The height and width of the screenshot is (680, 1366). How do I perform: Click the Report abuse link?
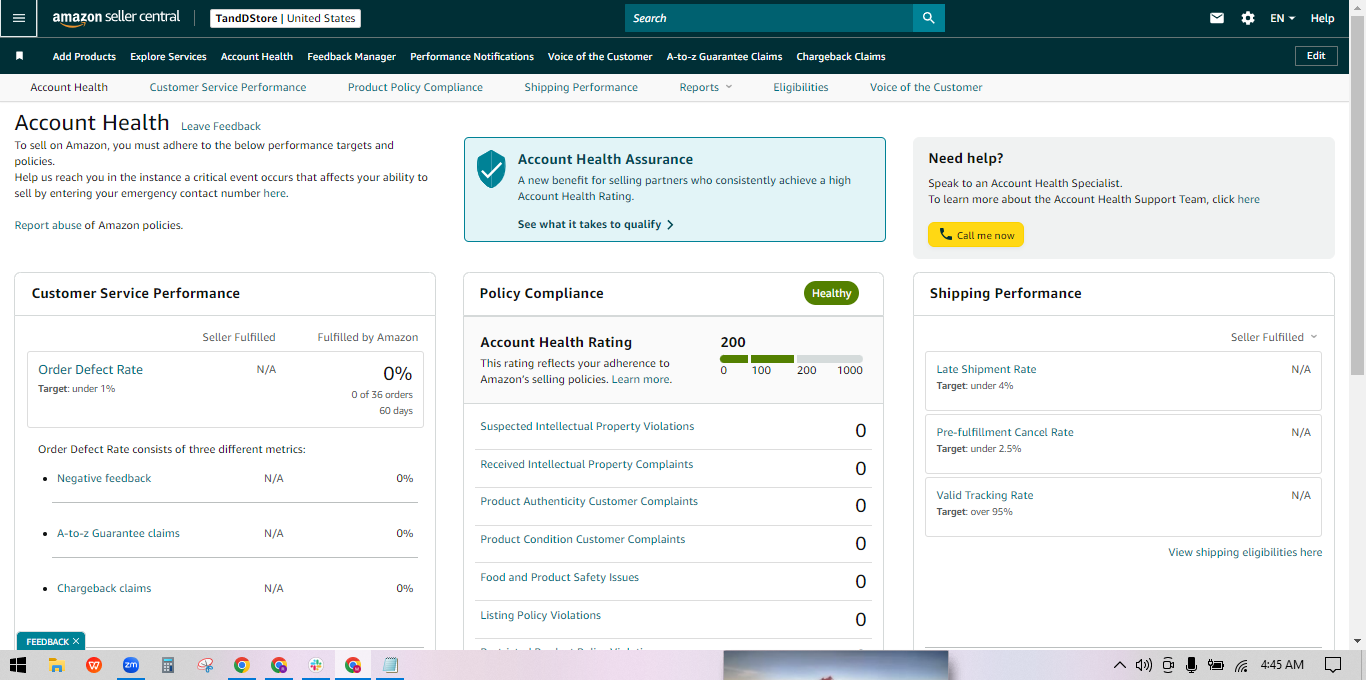[48, 225]
